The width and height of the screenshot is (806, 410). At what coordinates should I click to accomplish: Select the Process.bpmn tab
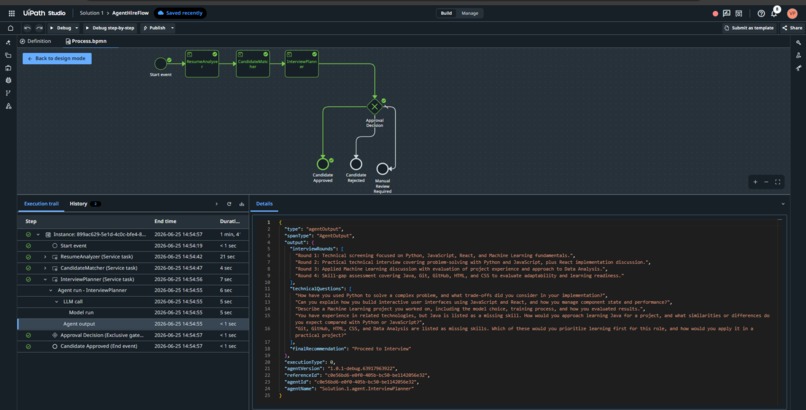pos(86,41)
